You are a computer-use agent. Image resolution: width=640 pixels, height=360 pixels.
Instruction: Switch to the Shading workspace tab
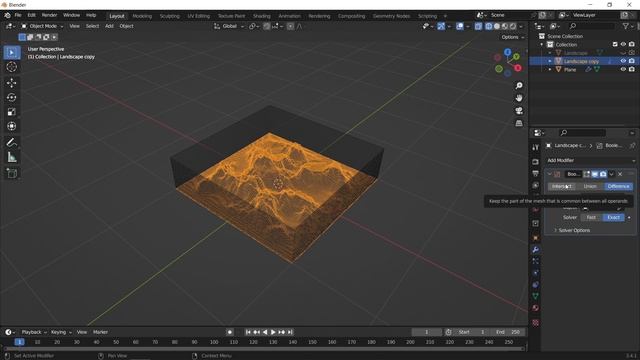(262, 16)
